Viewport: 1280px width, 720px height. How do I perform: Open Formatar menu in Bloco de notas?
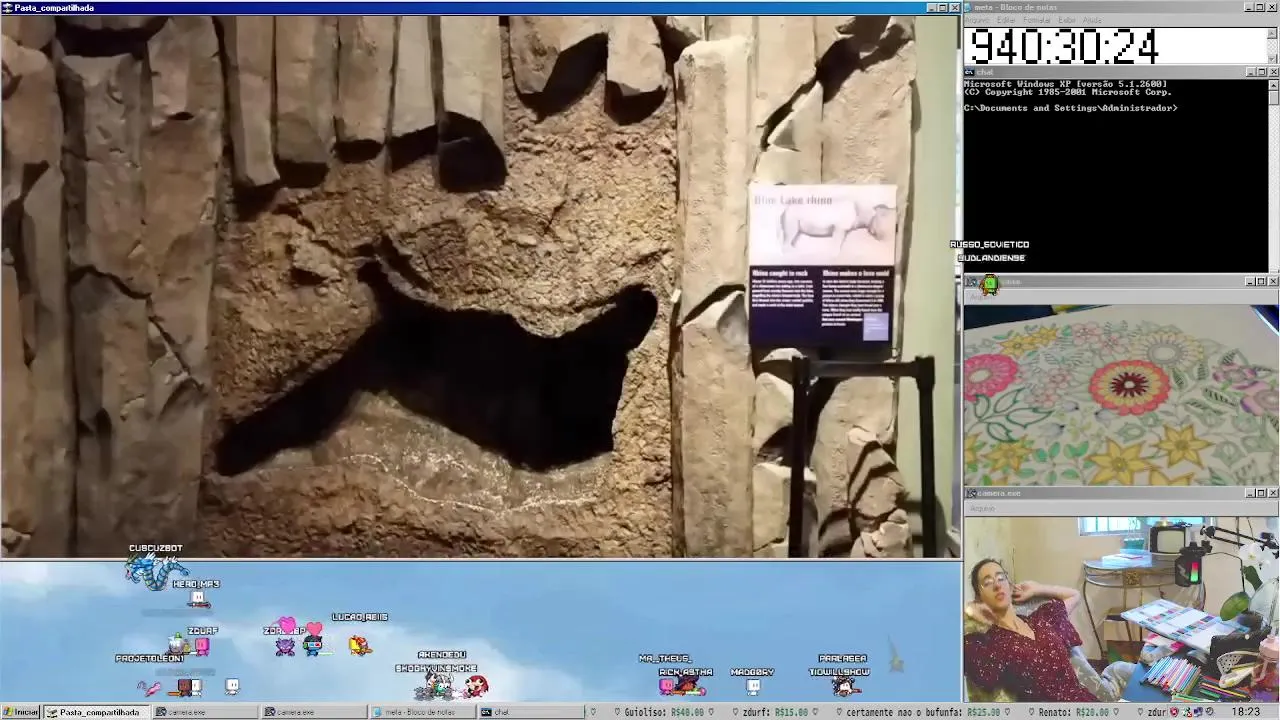coord(1037,20)
